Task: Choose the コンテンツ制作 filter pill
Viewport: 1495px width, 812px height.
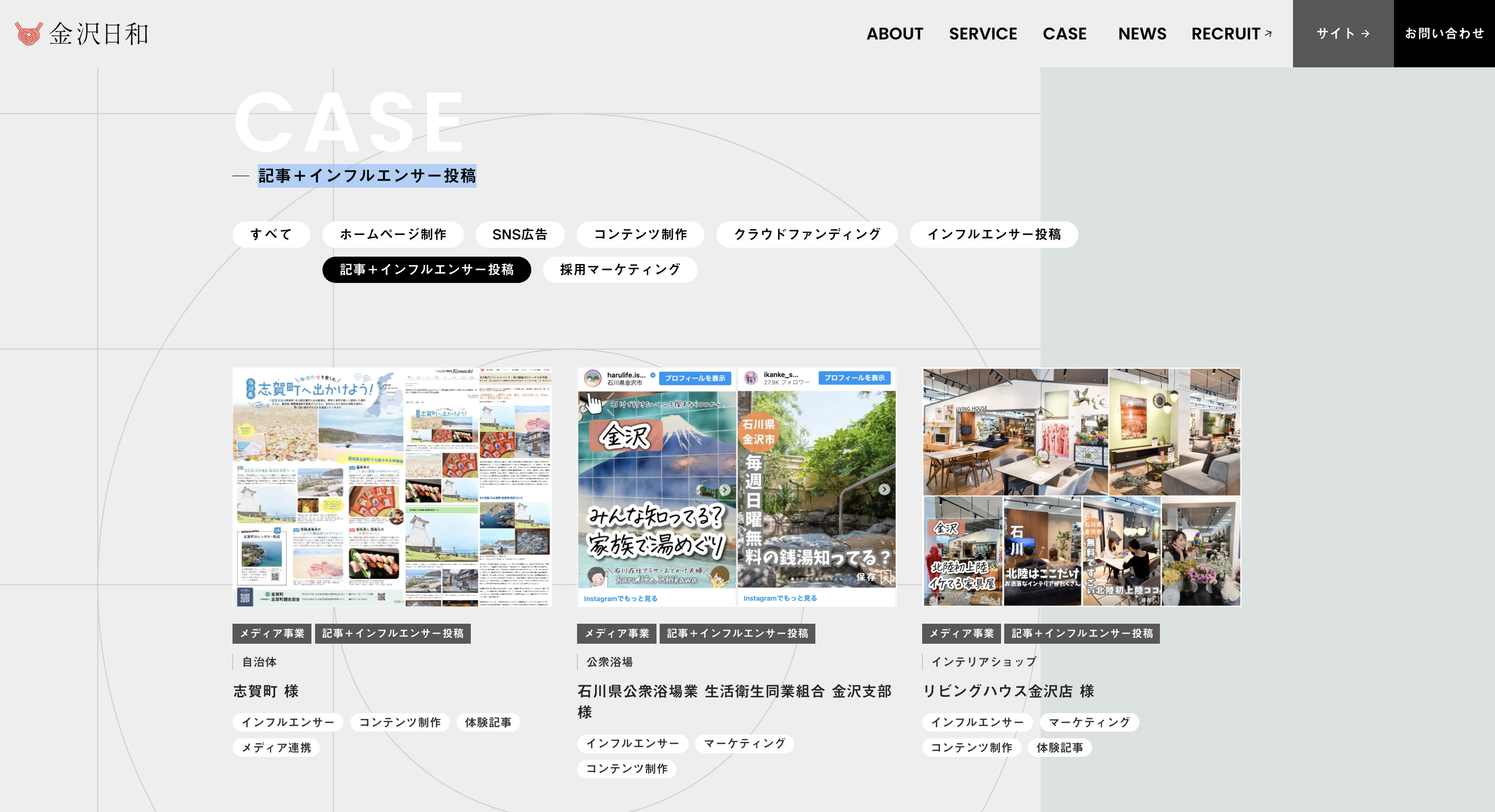Action: [x=640, y=235]
